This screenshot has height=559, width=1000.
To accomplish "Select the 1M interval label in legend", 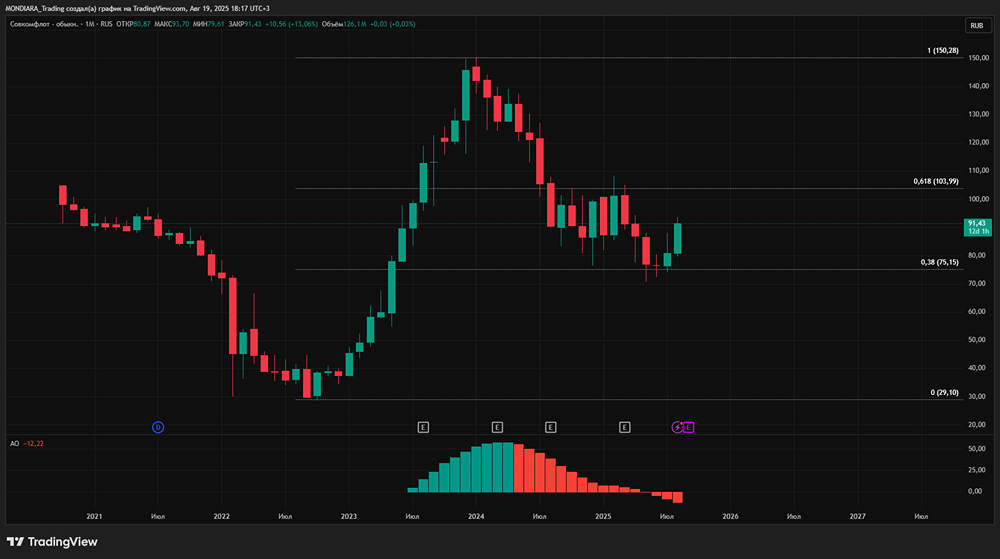I will pos(89,24).
